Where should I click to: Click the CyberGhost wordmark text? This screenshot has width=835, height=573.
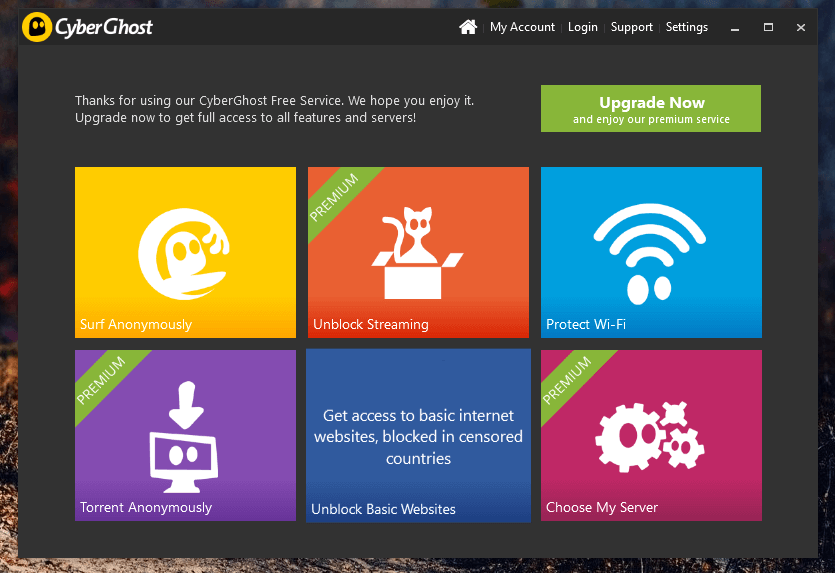pyautogui.click(x=104, y=27)
